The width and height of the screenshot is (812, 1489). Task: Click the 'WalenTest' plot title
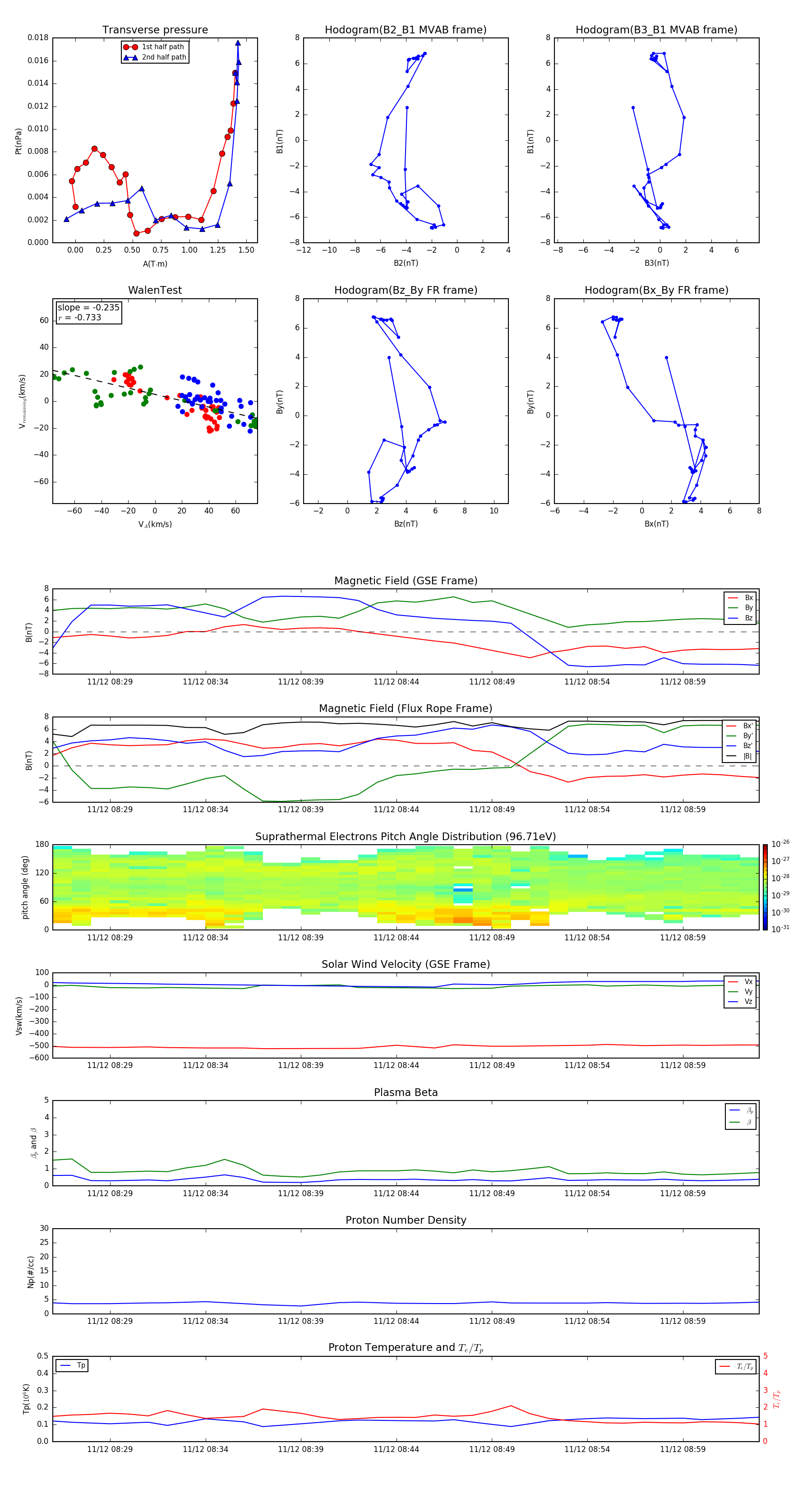155,290
